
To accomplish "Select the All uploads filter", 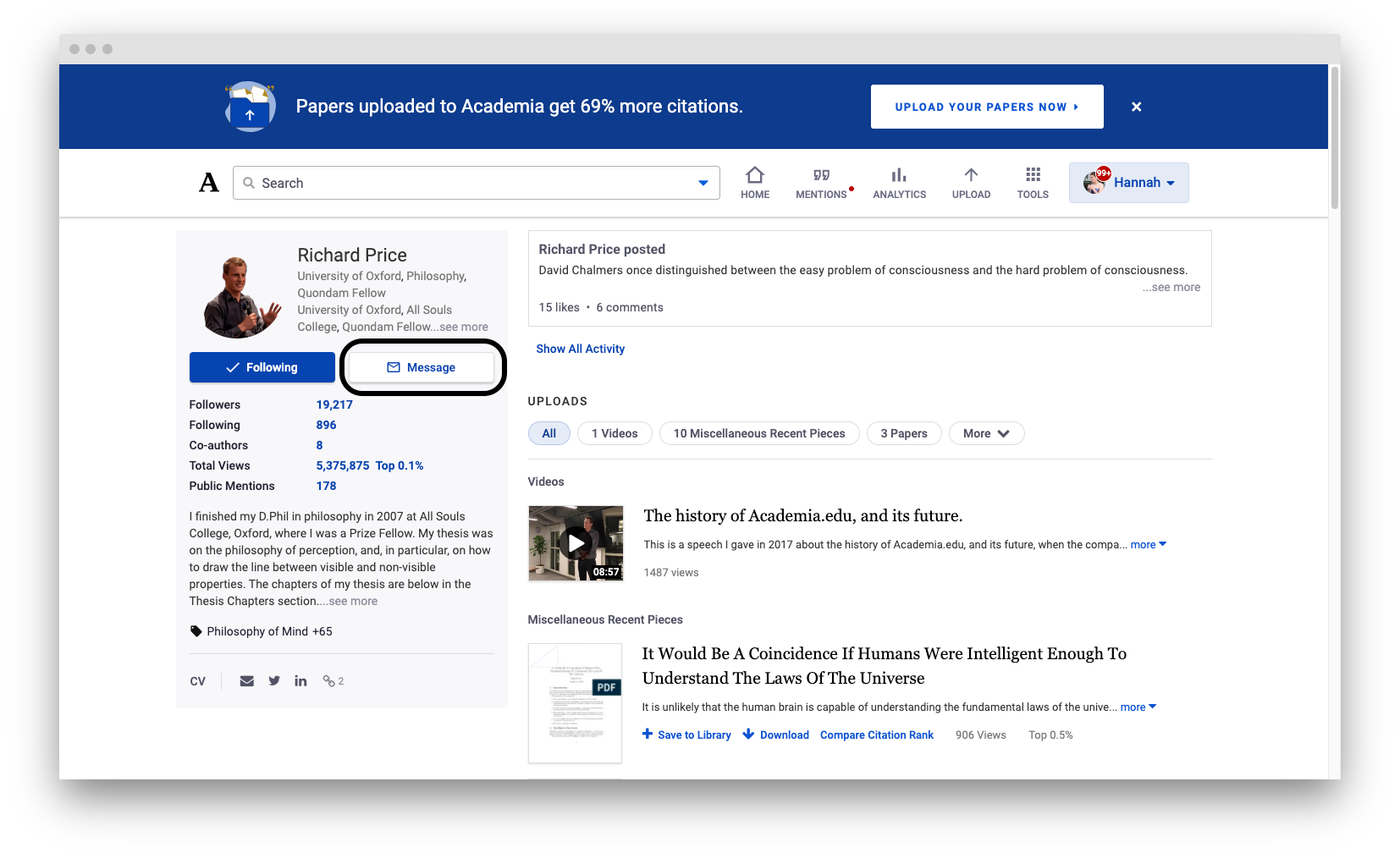I will coord(549,433).
